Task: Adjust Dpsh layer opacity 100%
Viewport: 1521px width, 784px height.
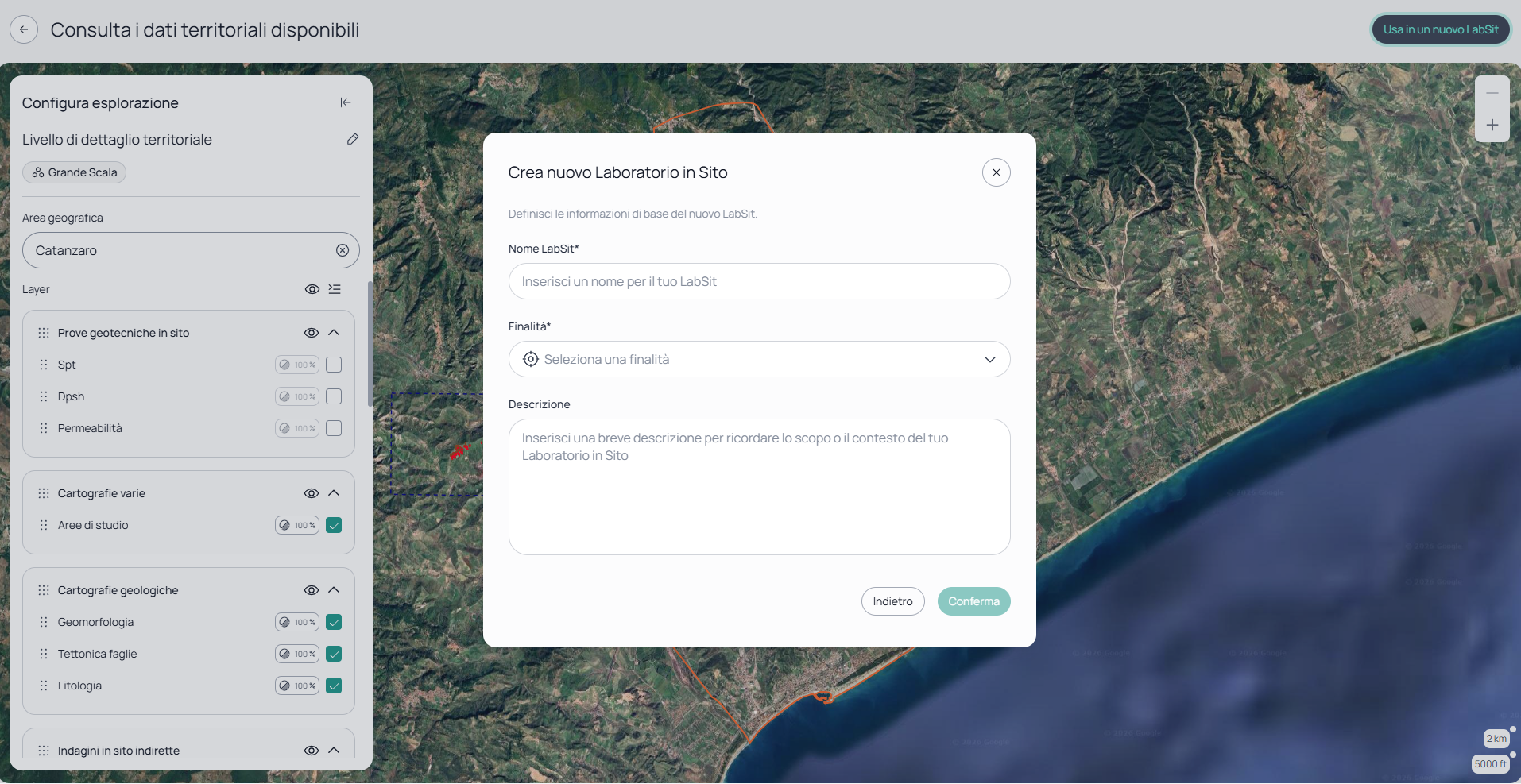Action: coord(297,396)
